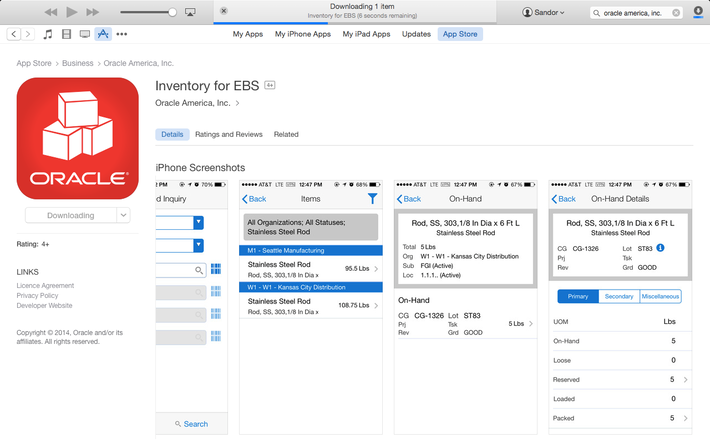
Task: Open the 5 Lbs on-hand row chevron
Action: (x=531, y=323)
